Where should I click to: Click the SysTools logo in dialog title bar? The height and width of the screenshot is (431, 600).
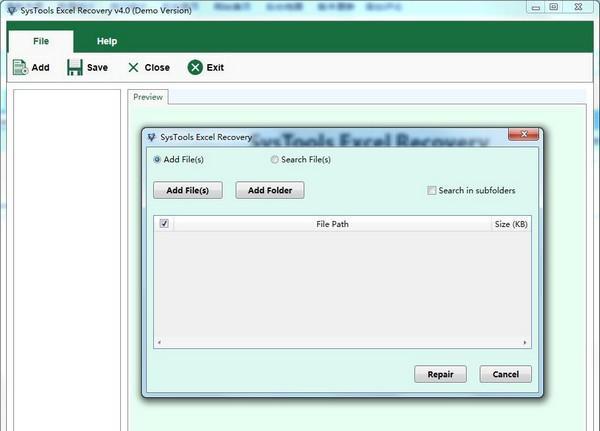point(152,137)
